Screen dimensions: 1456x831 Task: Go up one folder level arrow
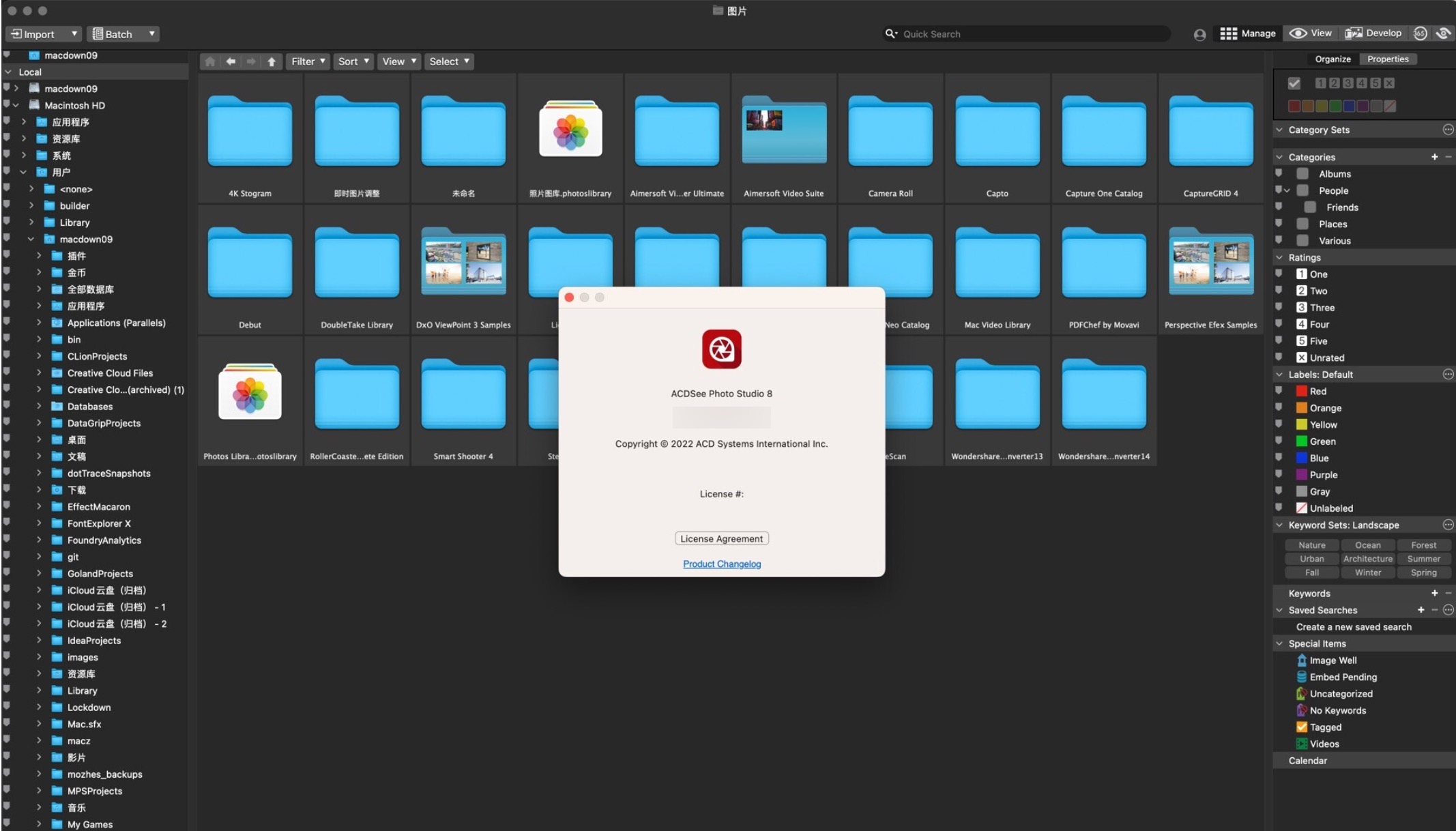coord(272,61)
